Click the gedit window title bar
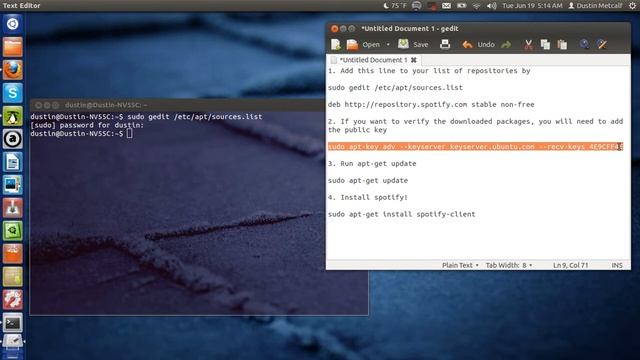Image resolution: width=640 pixels, height=360 pixels. point(478,29)
